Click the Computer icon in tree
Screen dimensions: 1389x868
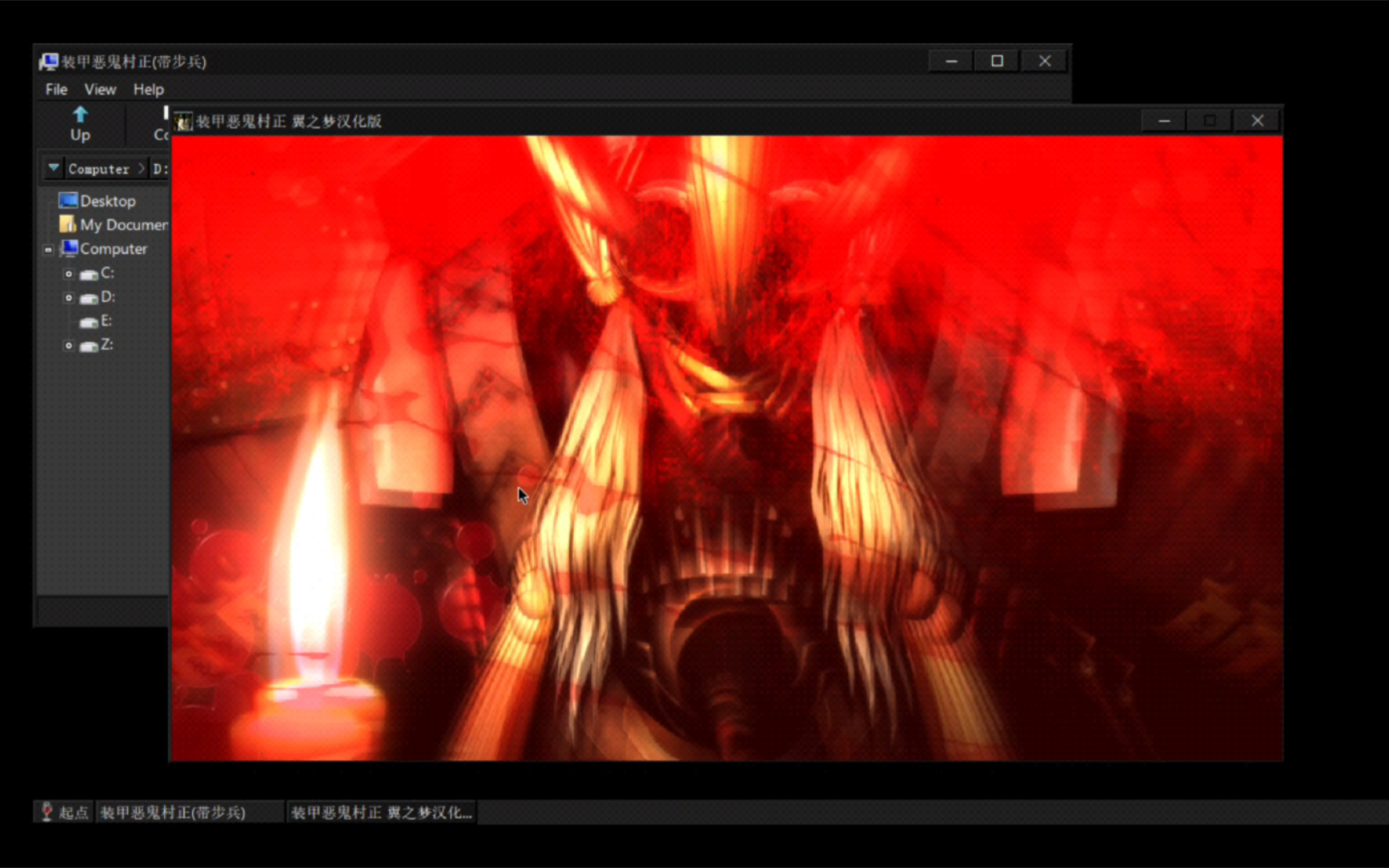pos(69,248)
